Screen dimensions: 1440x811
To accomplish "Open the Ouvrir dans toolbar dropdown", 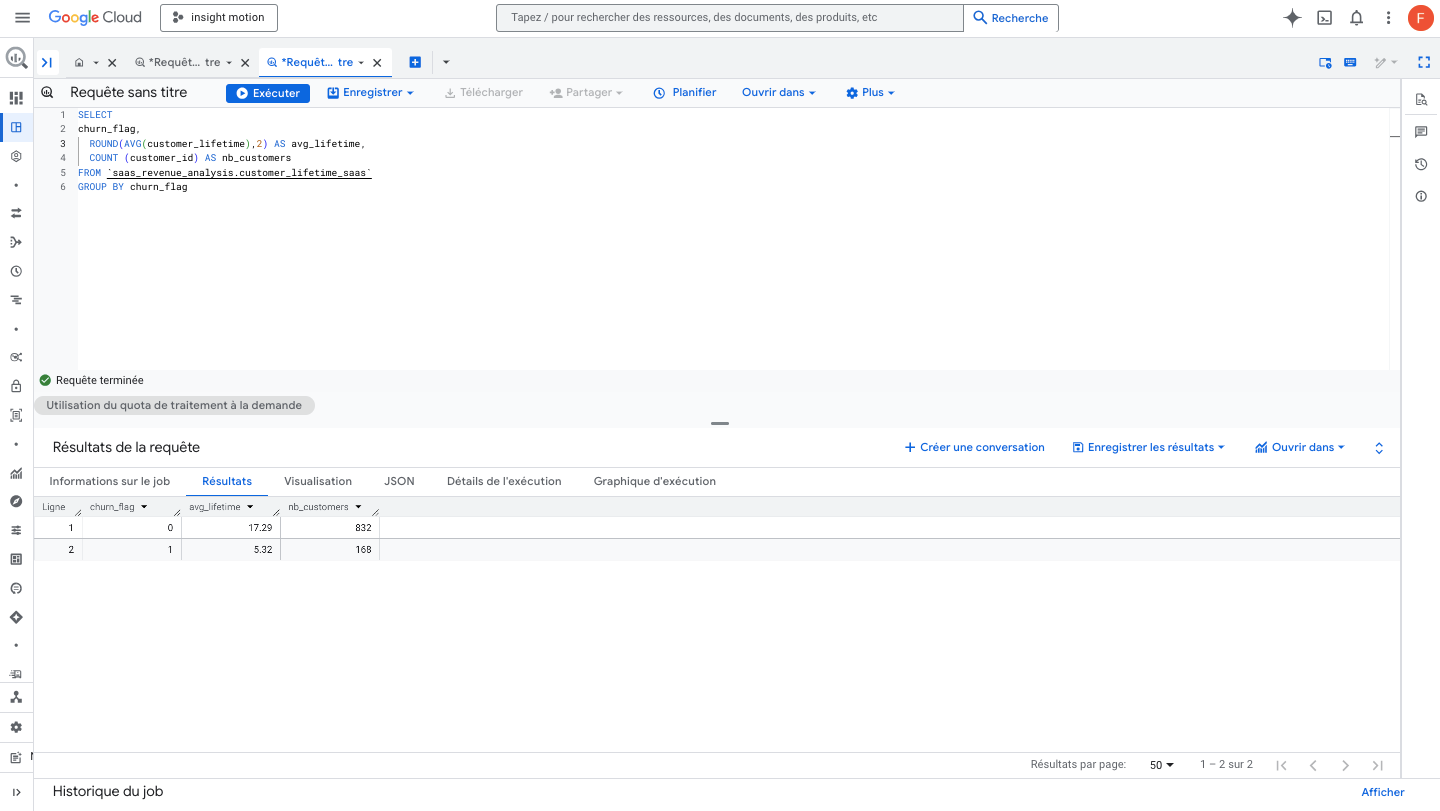I will click(x=779, y=93).
